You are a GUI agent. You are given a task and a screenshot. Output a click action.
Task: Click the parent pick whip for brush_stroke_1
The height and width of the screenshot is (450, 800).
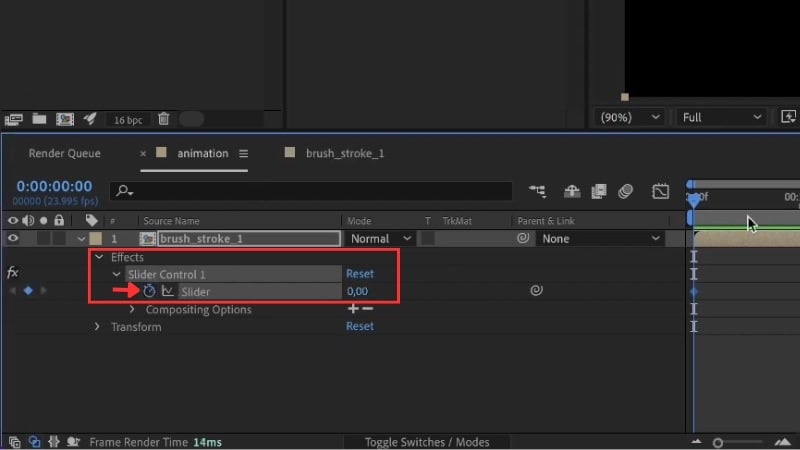pyautogui.click(x=523, y=238)
